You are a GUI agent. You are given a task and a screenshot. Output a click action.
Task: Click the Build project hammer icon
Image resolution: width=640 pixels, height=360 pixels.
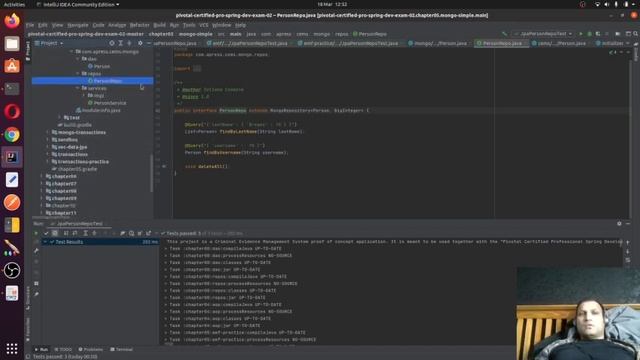click(x=504, y=34)
